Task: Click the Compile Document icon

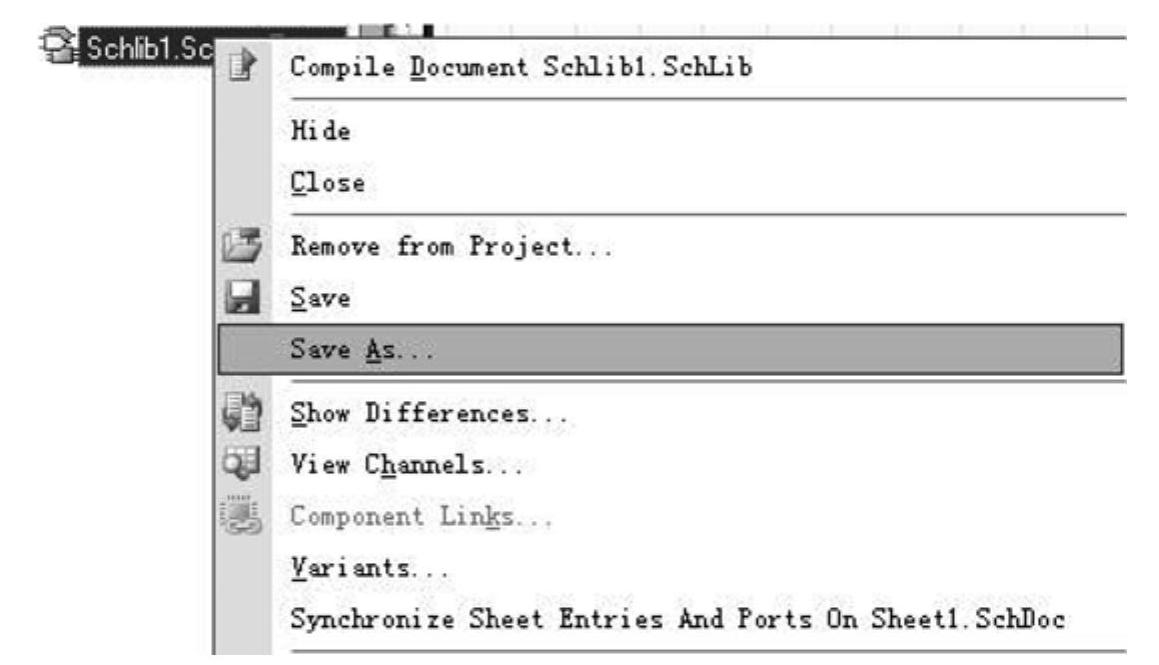Action: [x=242, y=66]
